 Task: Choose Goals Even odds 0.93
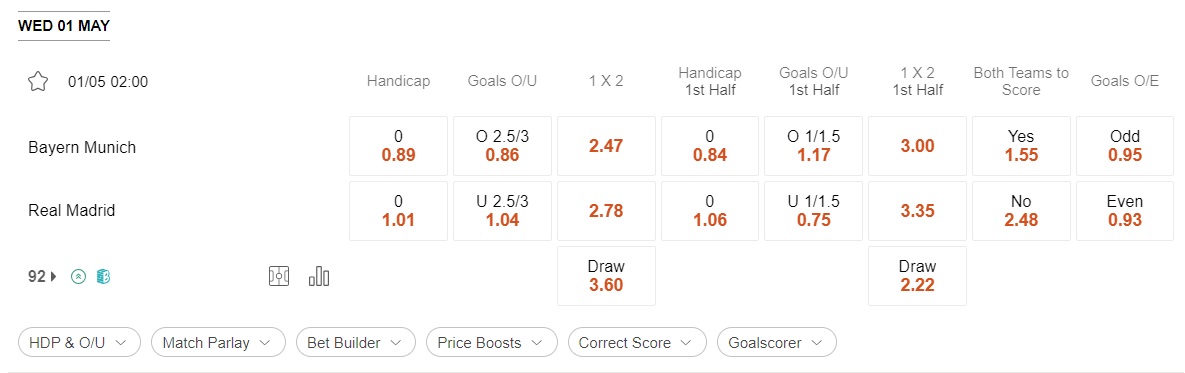tap(1125, 211)
